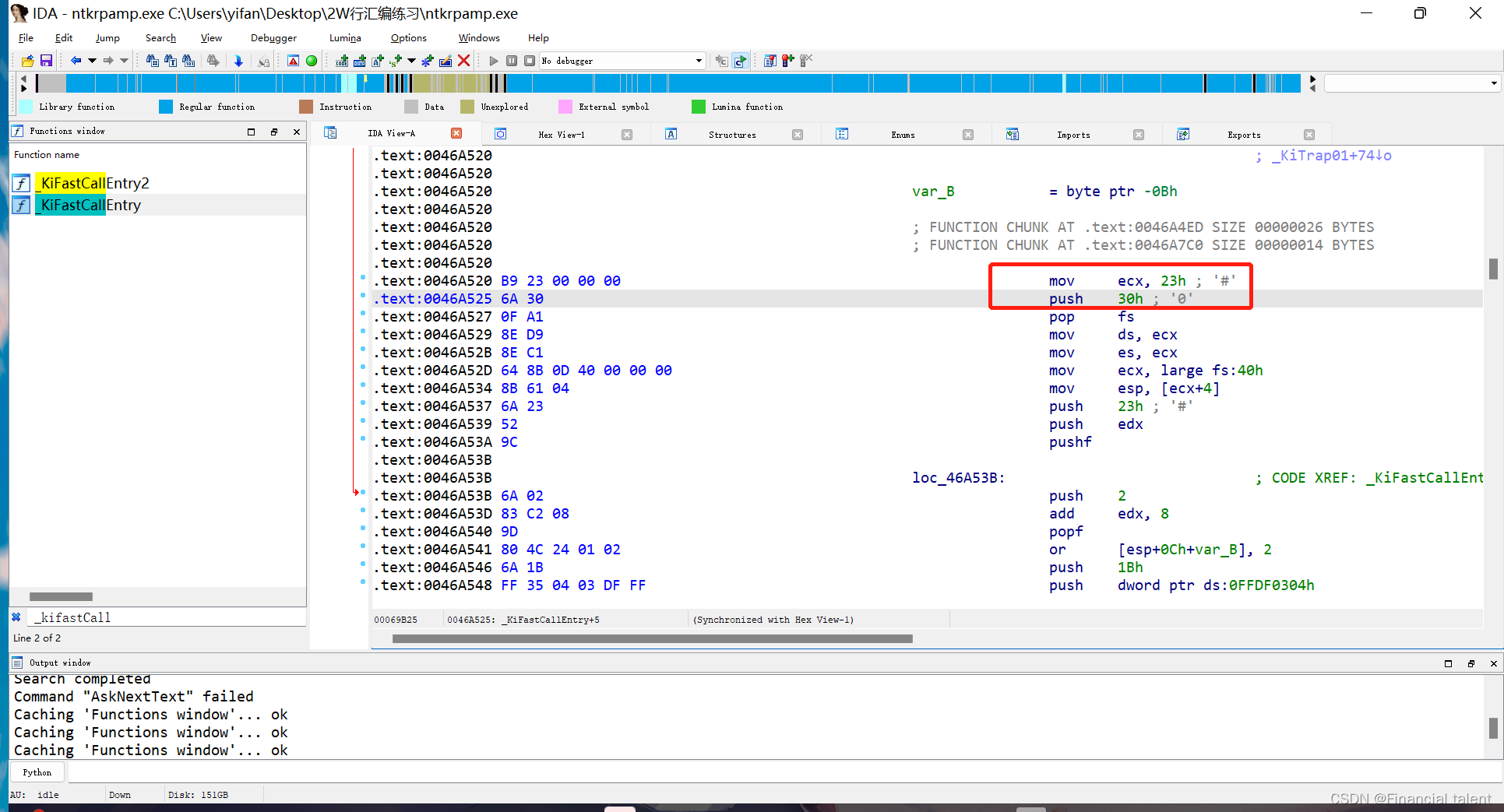Click the red warning triangle icon
The height and width of the screenshot is (812, 1504).
[x=293, y=61]
